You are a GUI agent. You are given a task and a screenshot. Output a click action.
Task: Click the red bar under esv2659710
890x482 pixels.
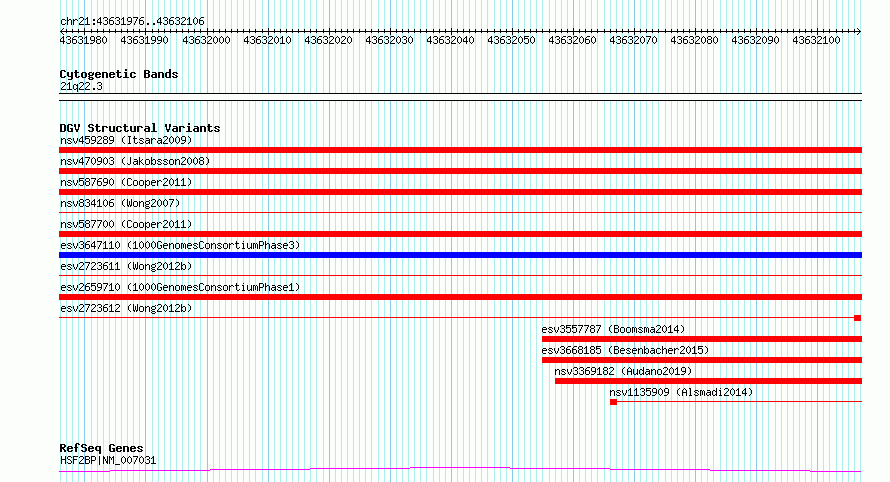point(460,297)
